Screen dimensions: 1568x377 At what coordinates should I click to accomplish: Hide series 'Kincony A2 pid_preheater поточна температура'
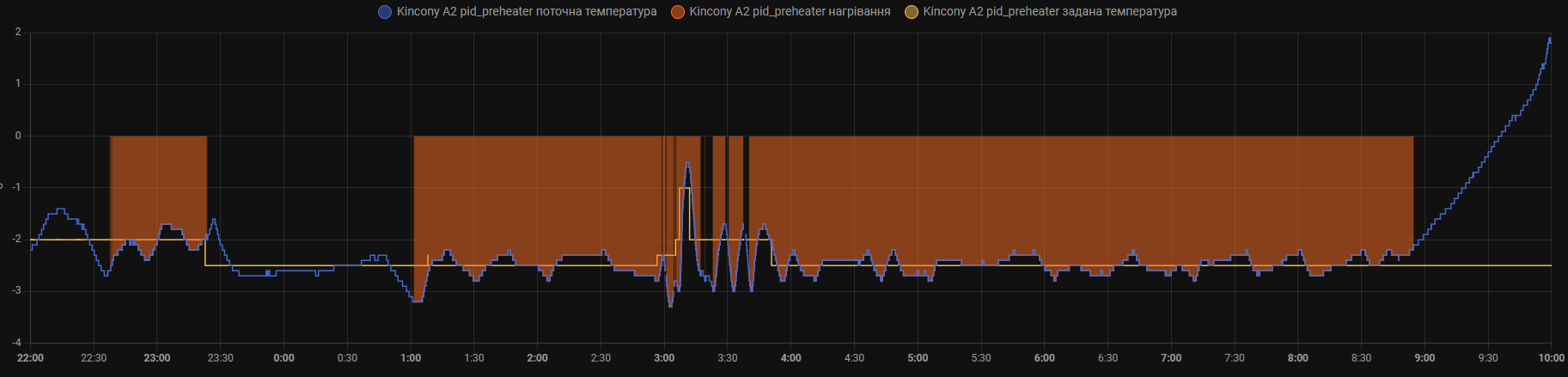[x=527, y=12]
